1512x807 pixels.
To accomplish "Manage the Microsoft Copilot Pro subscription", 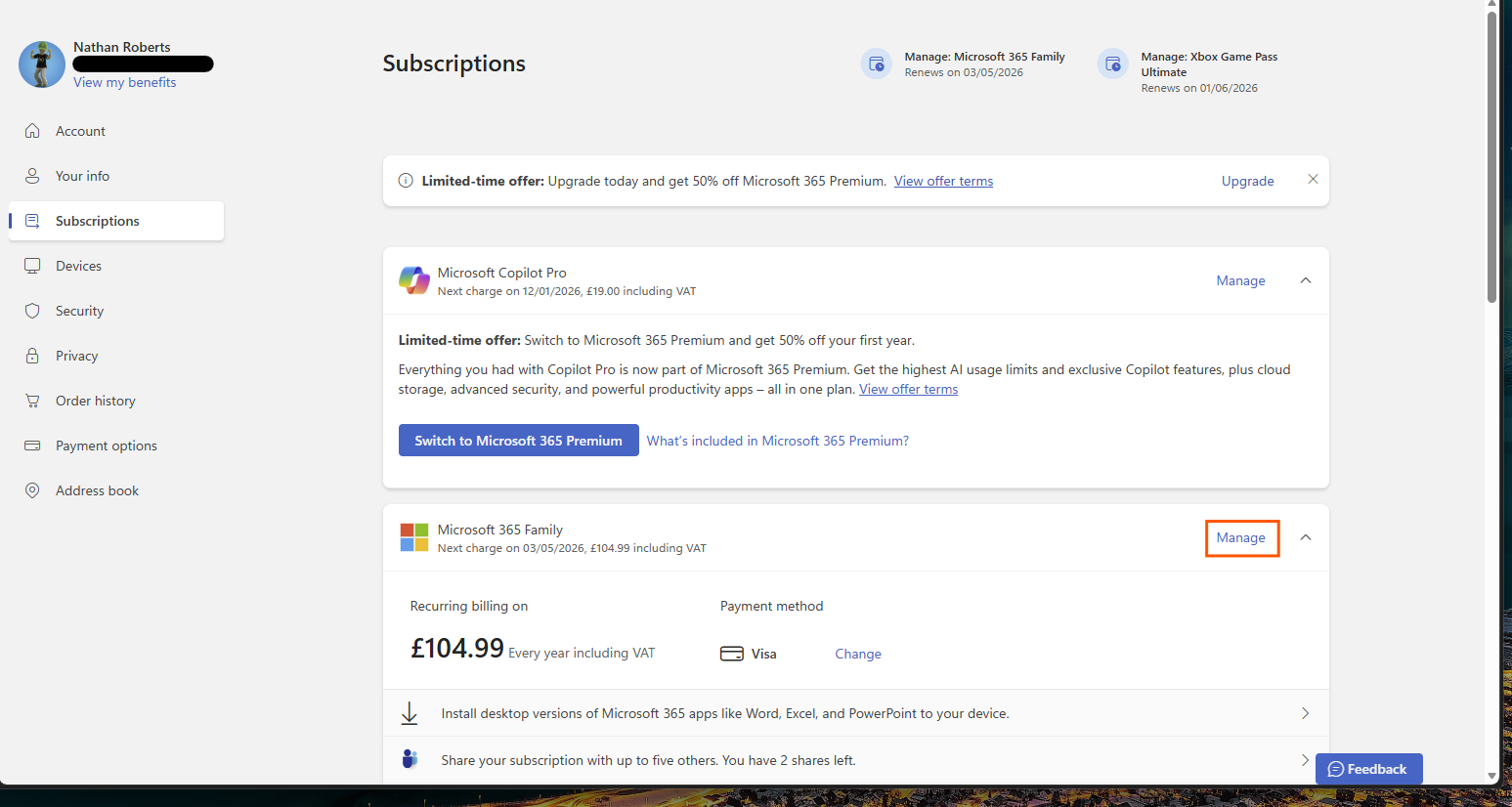I will click(x=1240, y=280).
